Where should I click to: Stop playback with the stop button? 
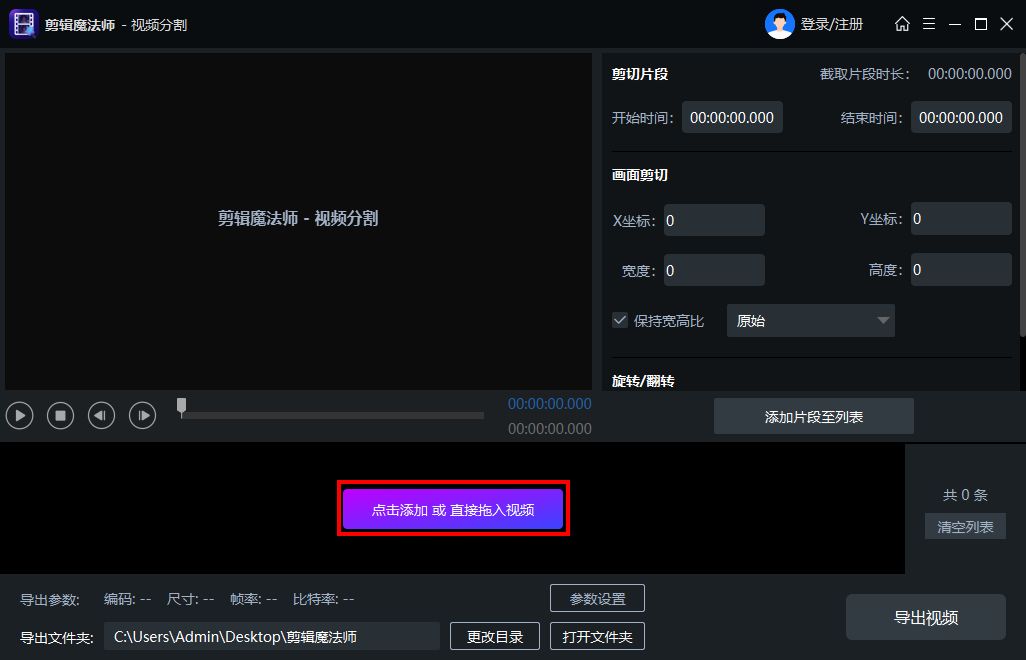60,415
